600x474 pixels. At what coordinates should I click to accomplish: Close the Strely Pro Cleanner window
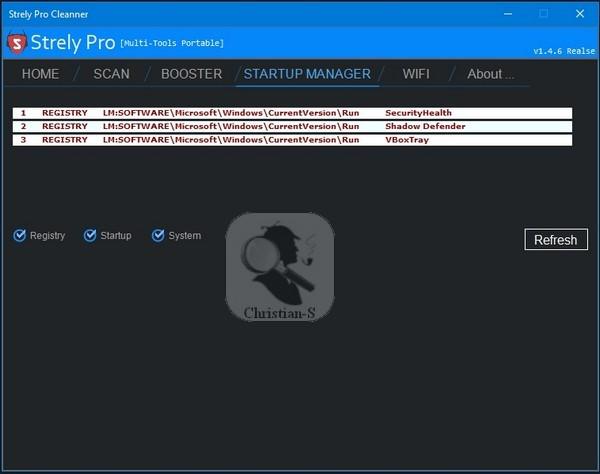click(580, 14)
